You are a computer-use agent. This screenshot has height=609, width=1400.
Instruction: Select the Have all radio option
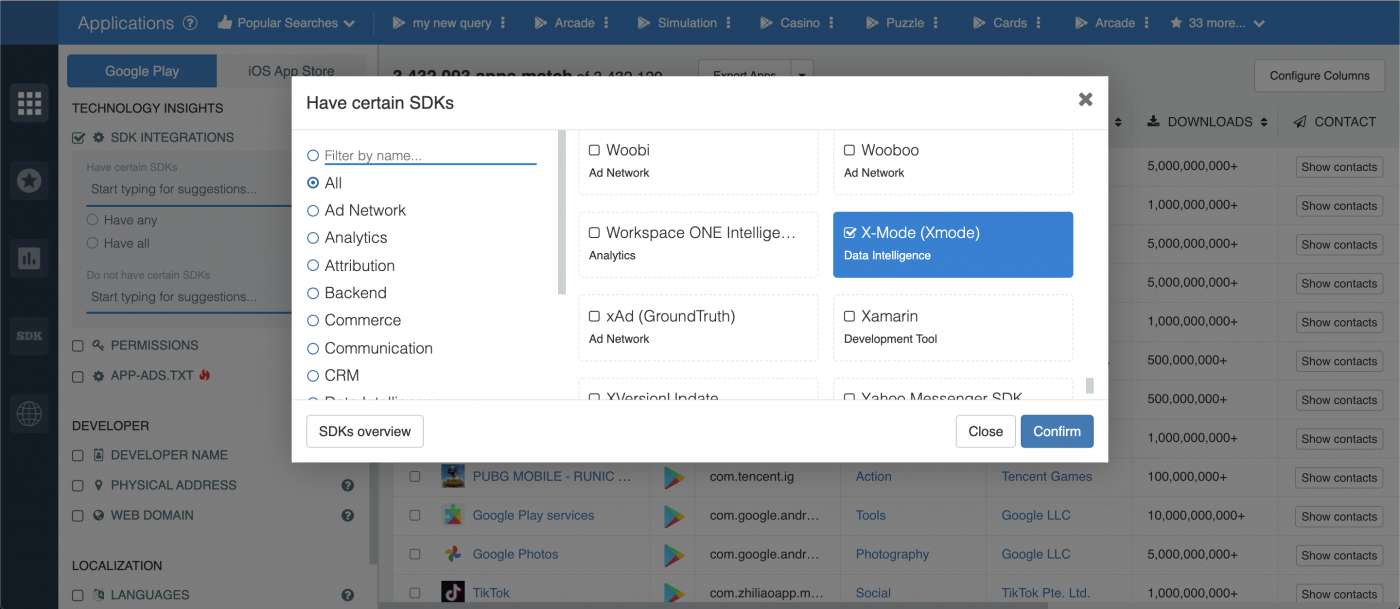(92, 243)
